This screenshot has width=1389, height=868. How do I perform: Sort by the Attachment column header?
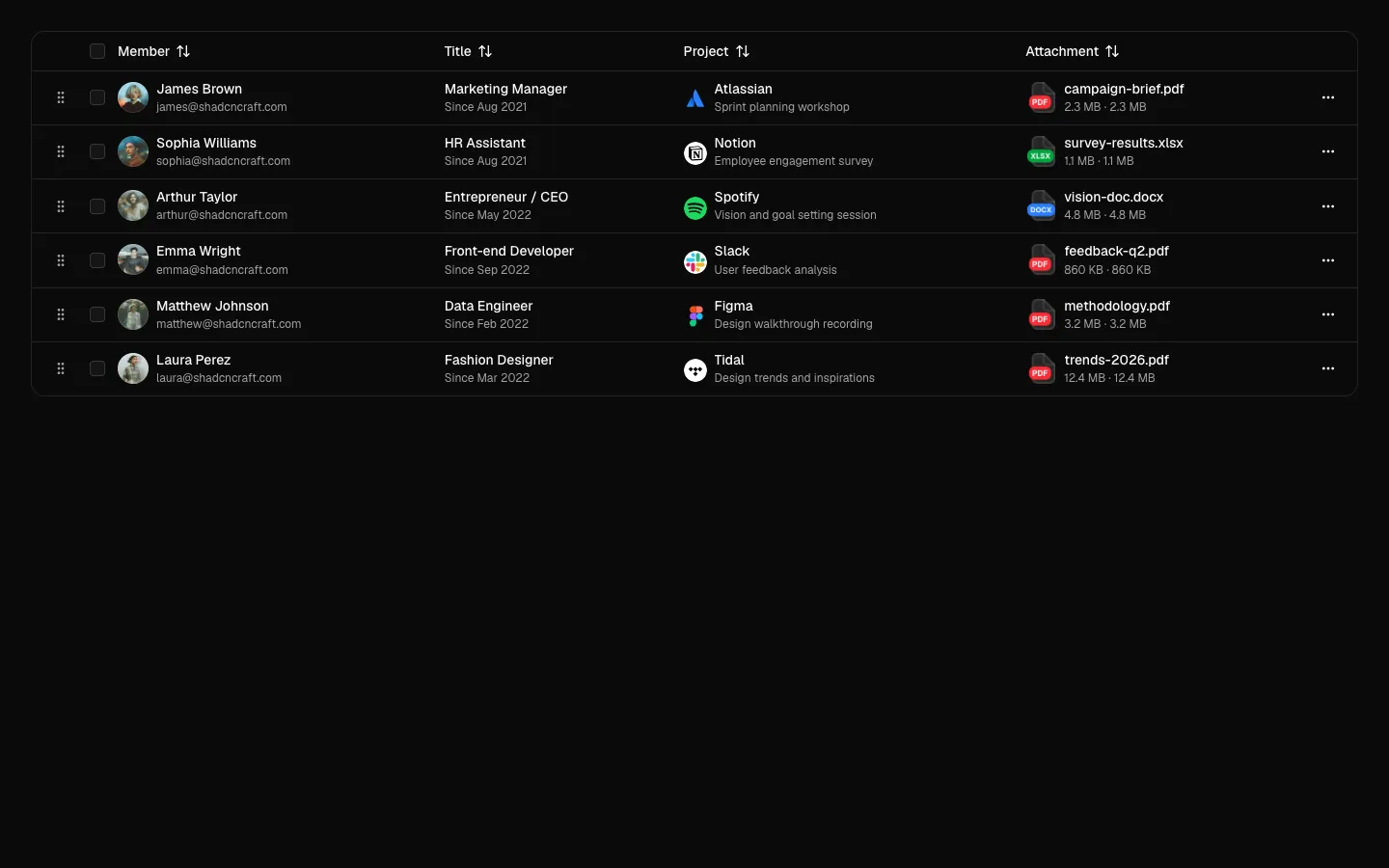tap(1073, 51)
